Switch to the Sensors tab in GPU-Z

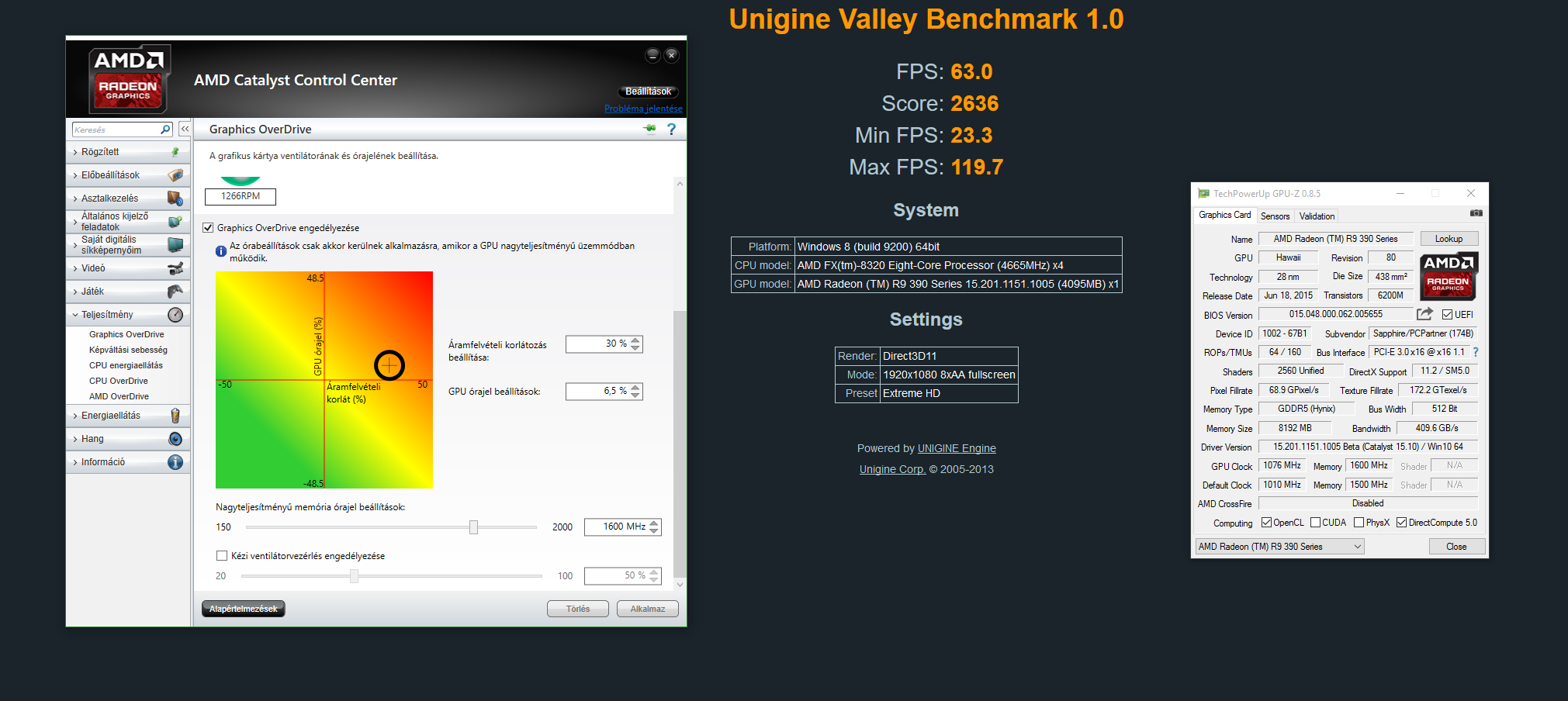click(1275, 216)
